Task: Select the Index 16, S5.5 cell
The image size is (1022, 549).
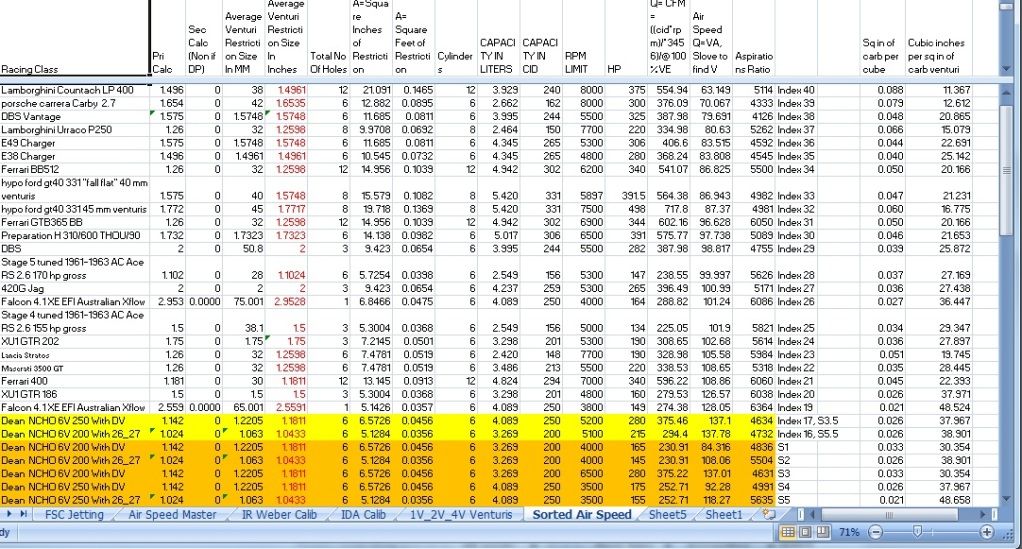Action: click(808, 434)
